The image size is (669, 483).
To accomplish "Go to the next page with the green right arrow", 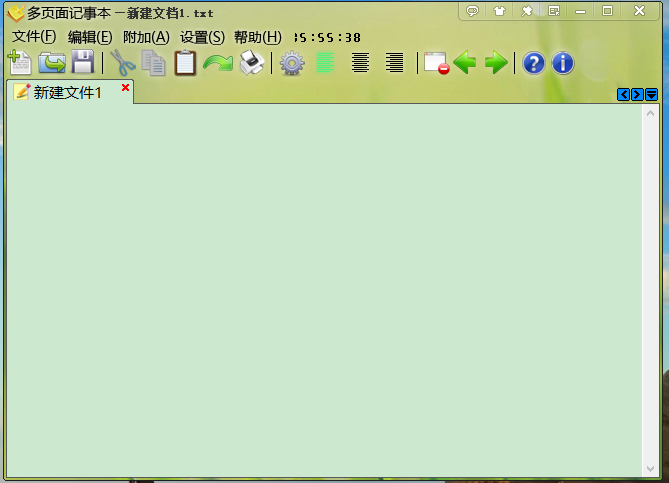I will coord(496,63).
